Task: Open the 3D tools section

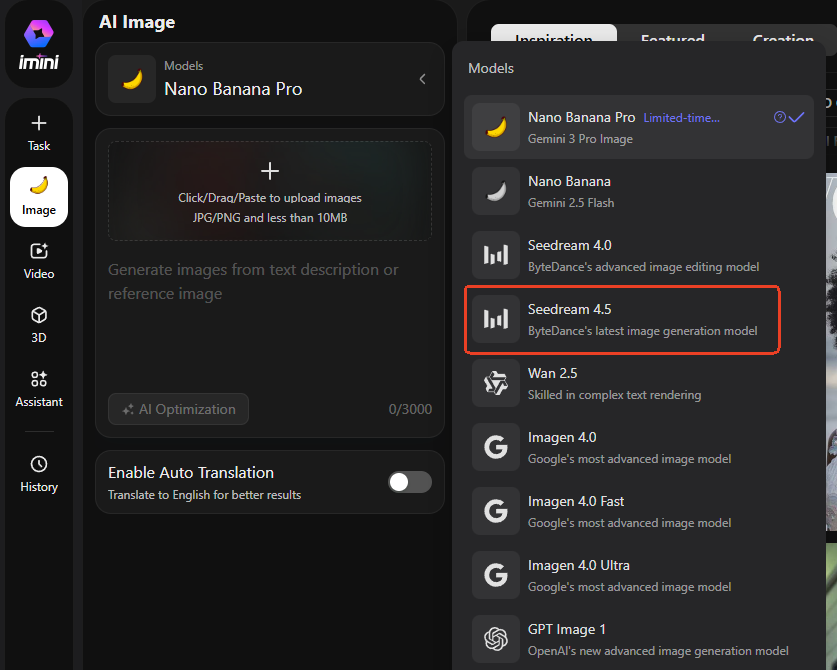Action: coord(39,324)
